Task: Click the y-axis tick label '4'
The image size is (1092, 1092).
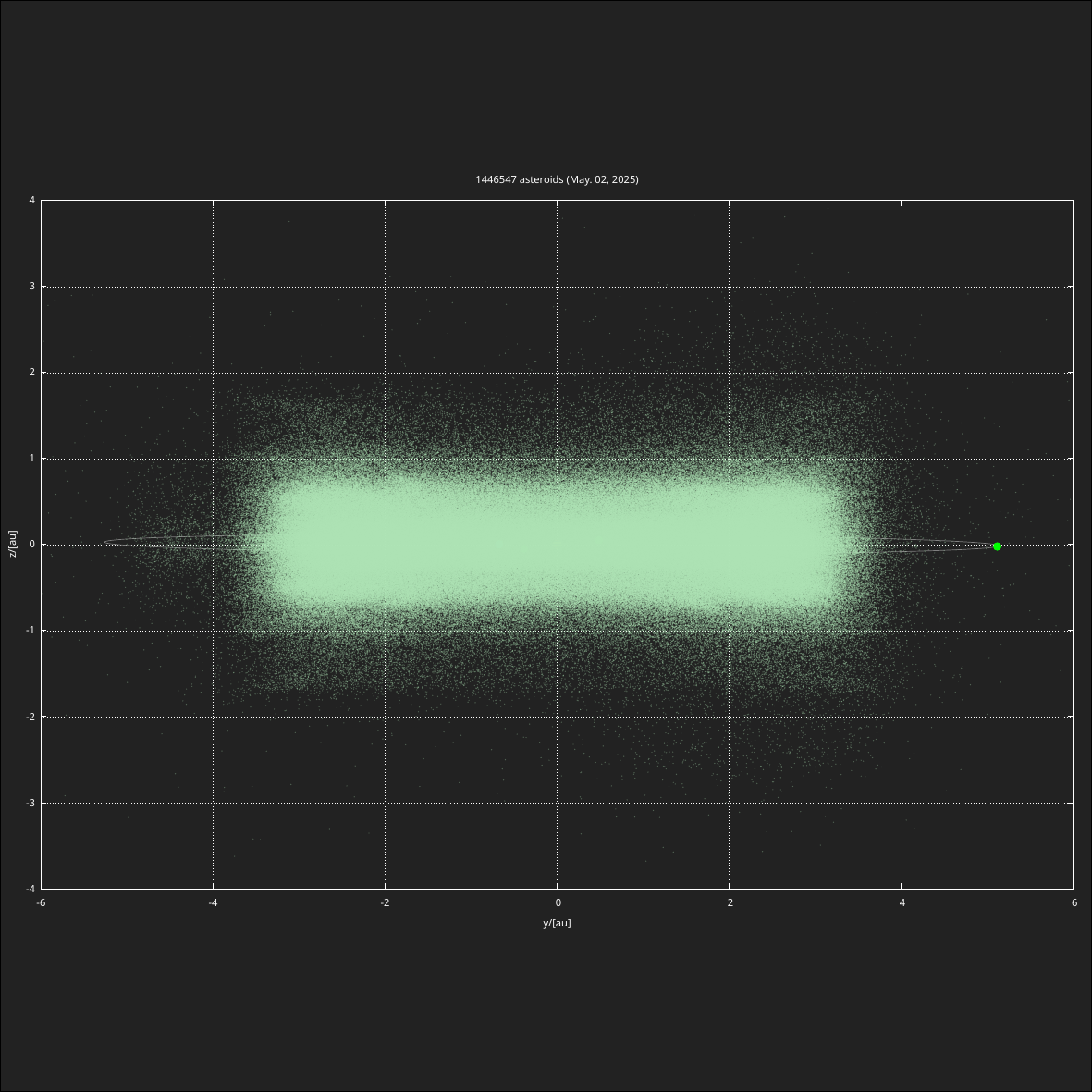Action: click(32, 200)
